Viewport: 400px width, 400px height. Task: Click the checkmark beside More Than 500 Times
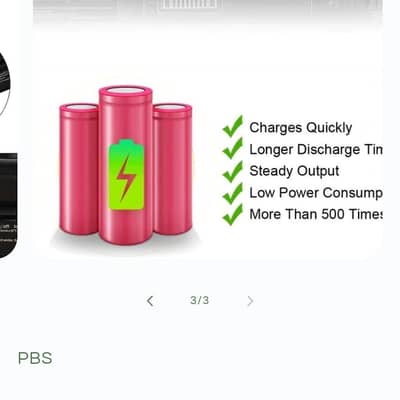233,214
